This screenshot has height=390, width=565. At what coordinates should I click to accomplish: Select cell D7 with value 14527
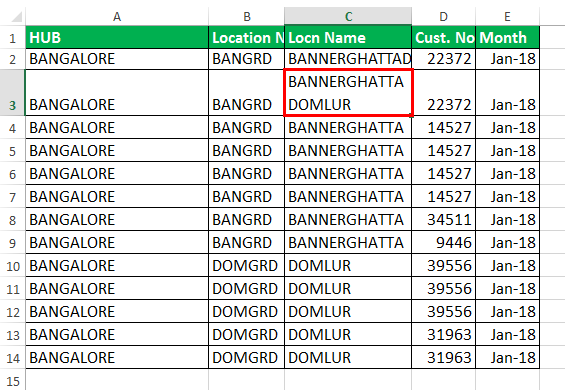pyautogui.click(x=444, y=196)
